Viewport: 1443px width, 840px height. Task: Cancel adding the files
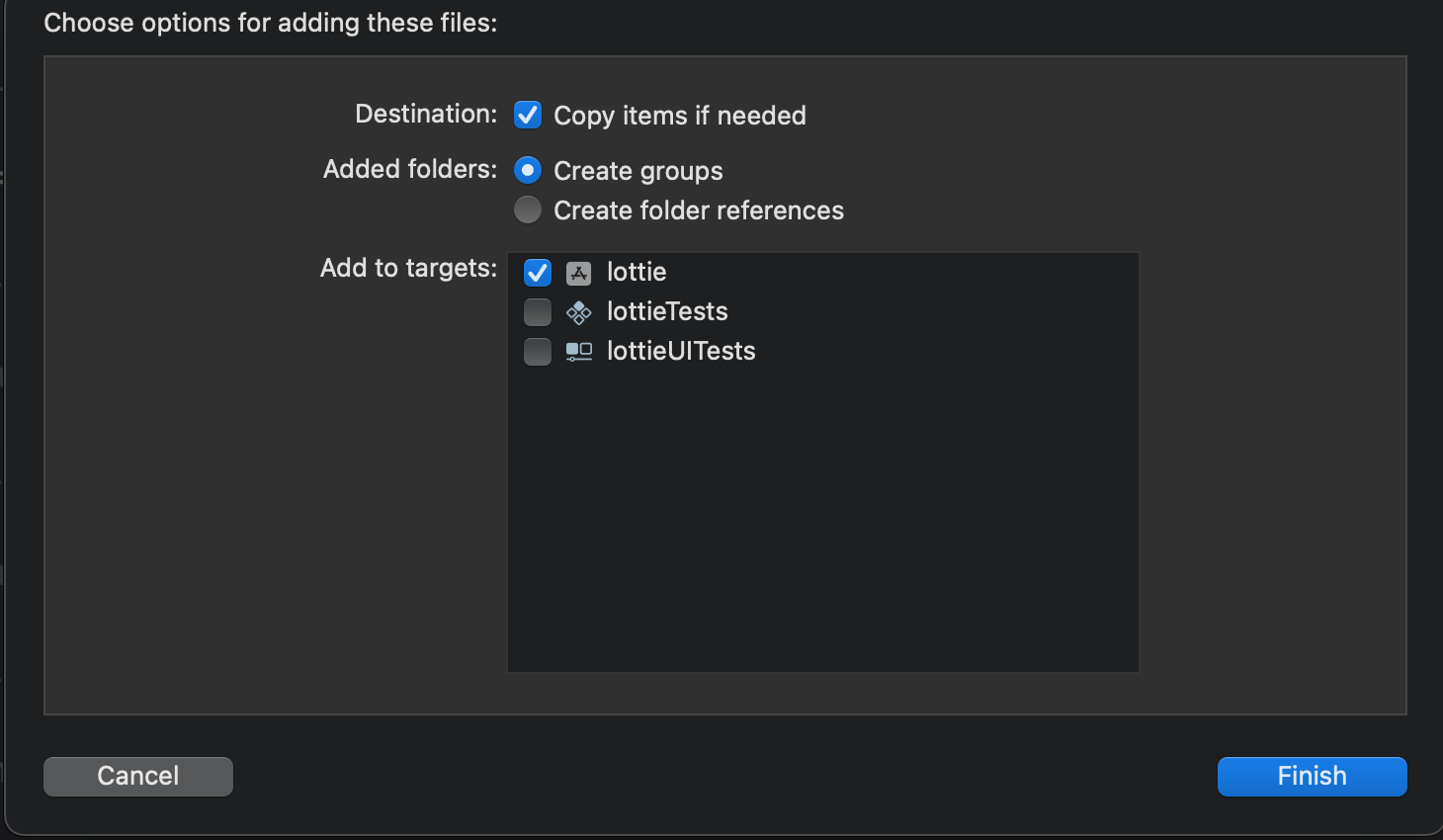138,776
